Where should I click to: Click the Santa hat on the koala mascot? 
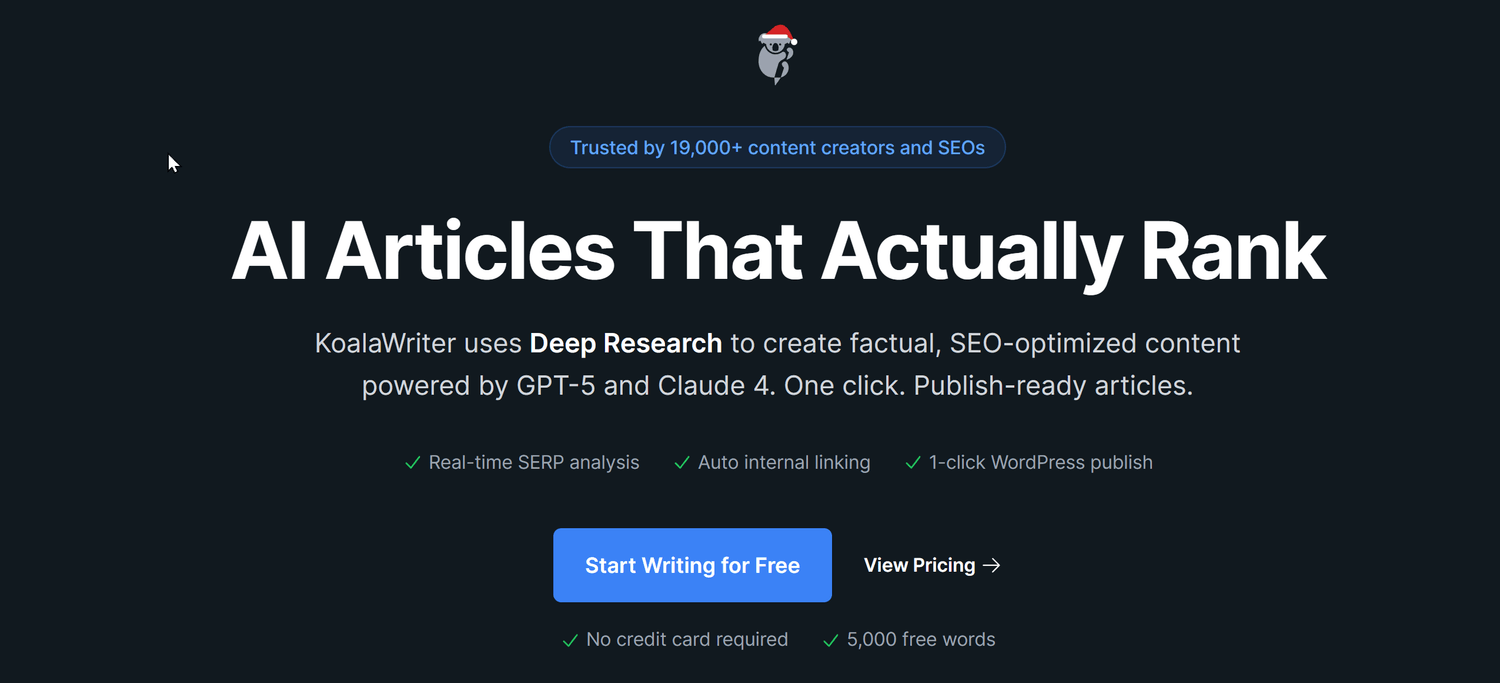779,33
